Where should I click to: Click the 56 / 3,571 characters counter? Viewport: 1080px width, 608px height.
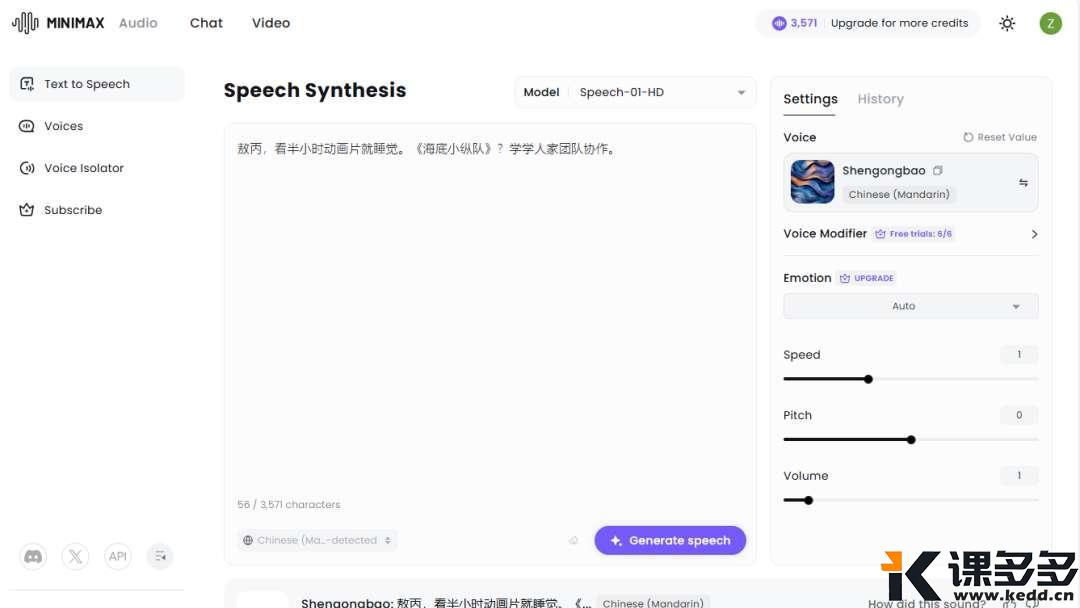289,505
